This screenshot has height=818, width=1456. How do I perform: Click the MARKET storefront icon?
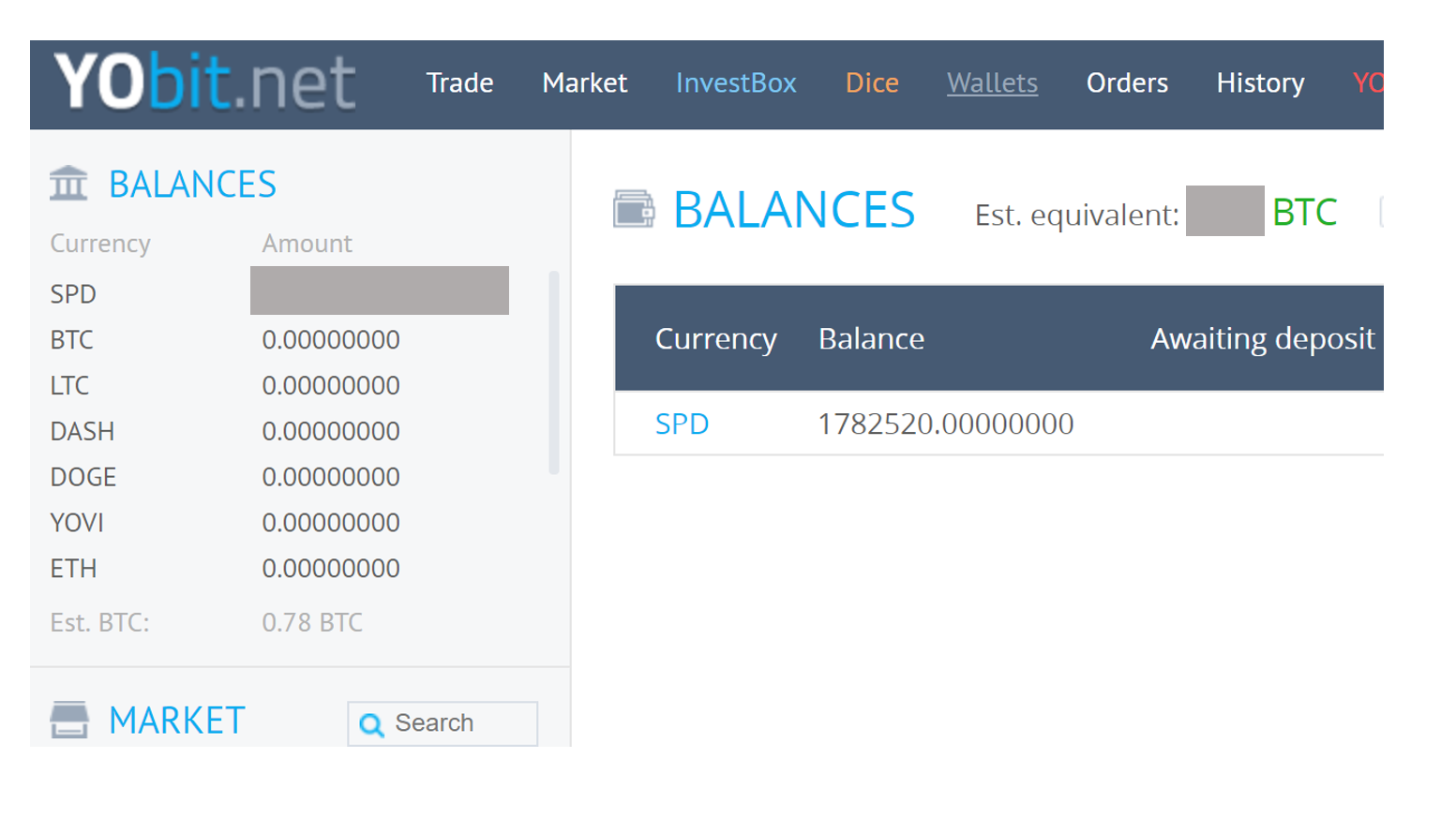[x=69, y=720]
